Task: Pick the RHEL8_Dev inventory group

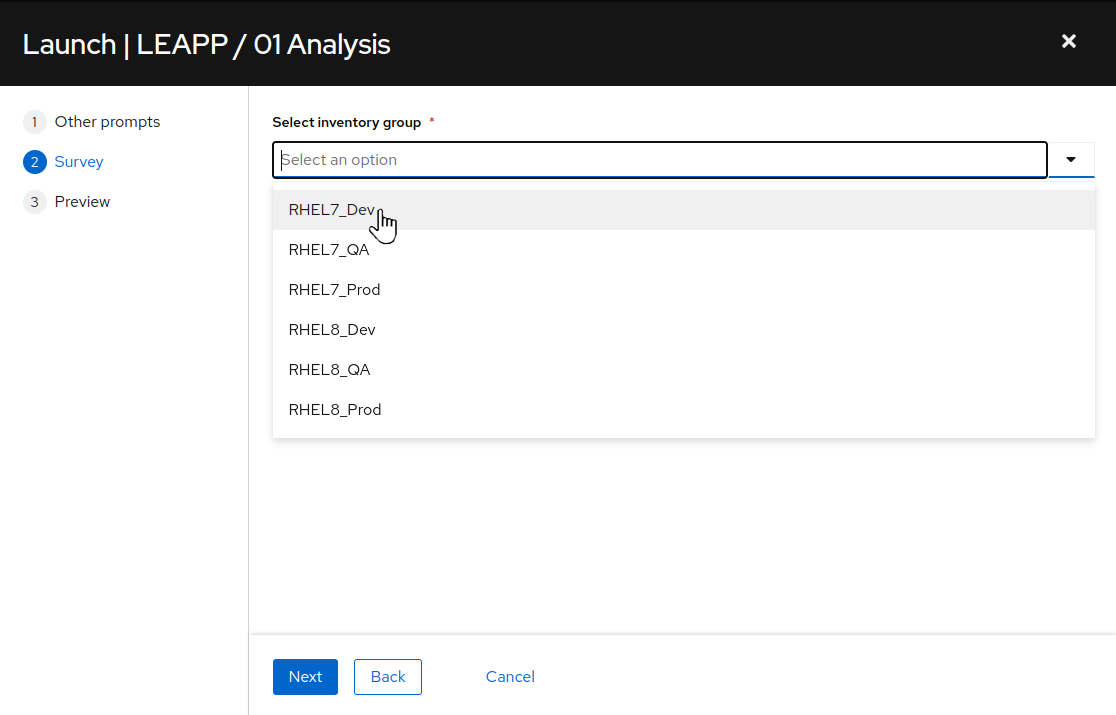Action: tap(683, 329)
